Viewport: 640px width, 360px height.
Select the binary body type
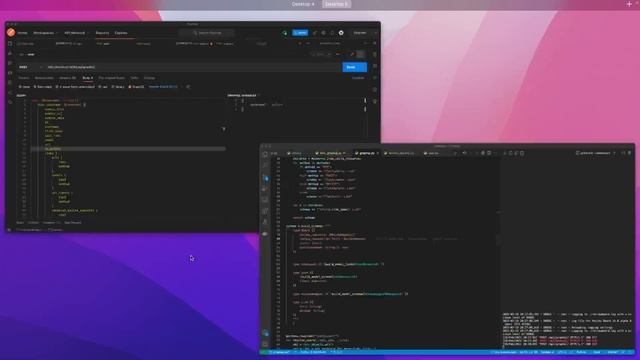click(x=118, y=87)
